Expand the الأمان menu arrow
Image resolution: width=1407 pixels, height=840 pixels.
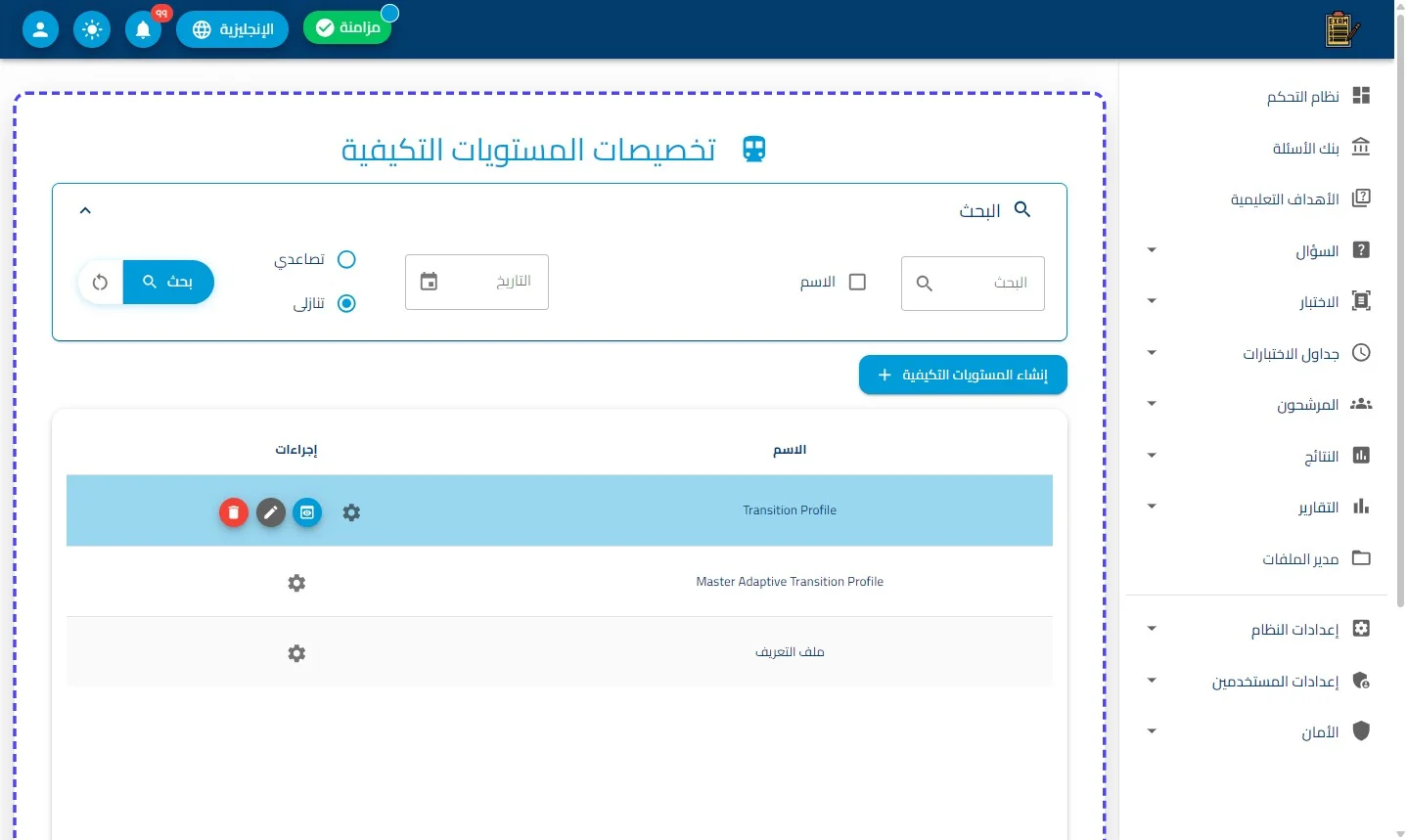tap(1152, 731)
